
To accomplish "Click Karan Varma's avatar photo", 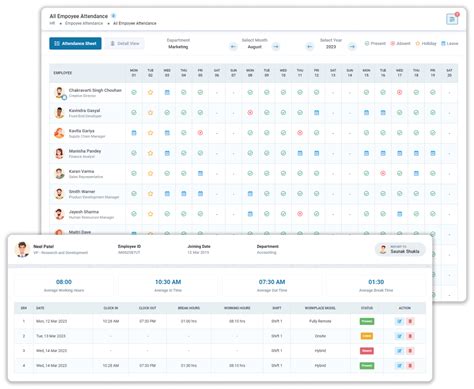I will [x=60, y=173].
